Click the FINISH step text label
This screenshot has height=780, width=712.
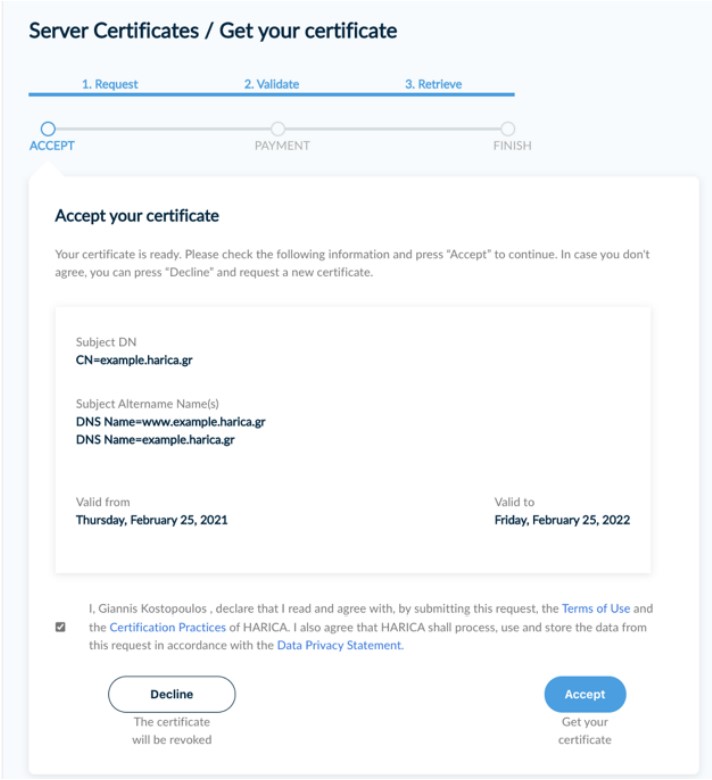(x=512, y=146)
